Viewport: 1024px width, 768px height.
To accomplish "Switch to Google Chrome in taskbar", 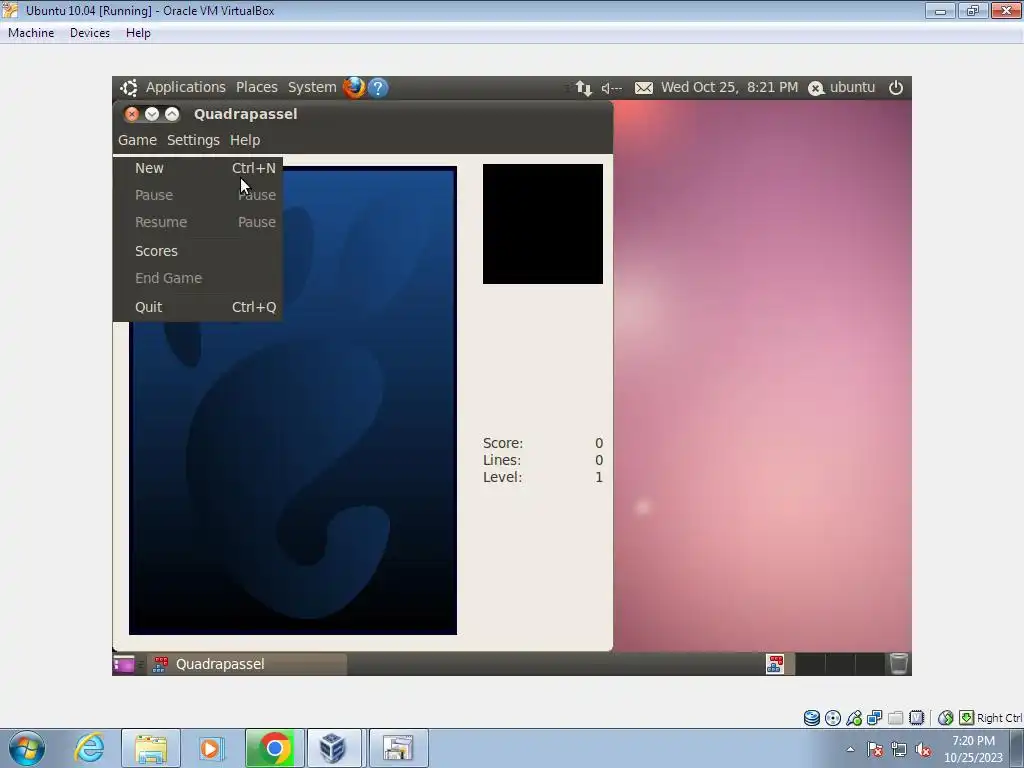I will tap(274, 748).
